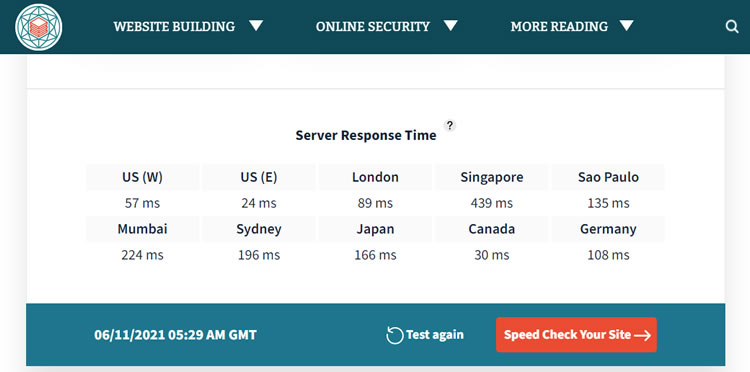Click the Test again link
The width and height of the screenshot is (750, 372).
435,335
